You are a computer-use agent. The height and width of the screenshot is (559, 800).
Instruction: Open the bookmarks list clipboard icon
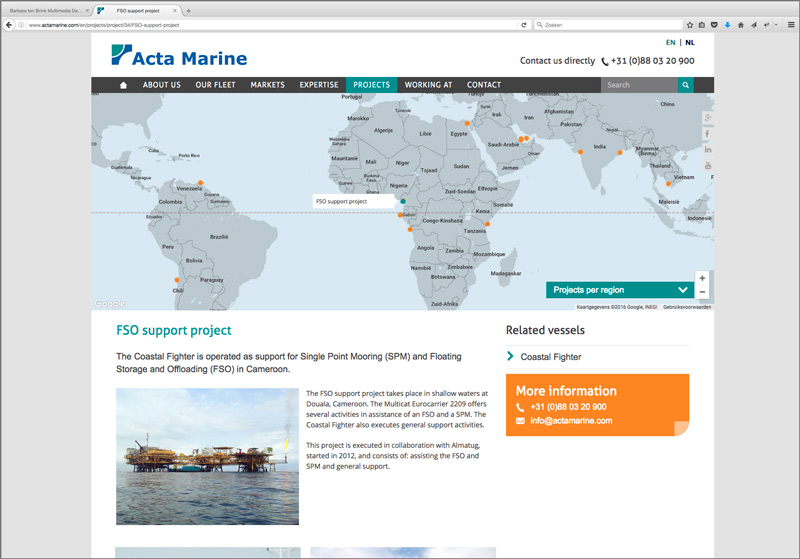[x=702, y=24]
